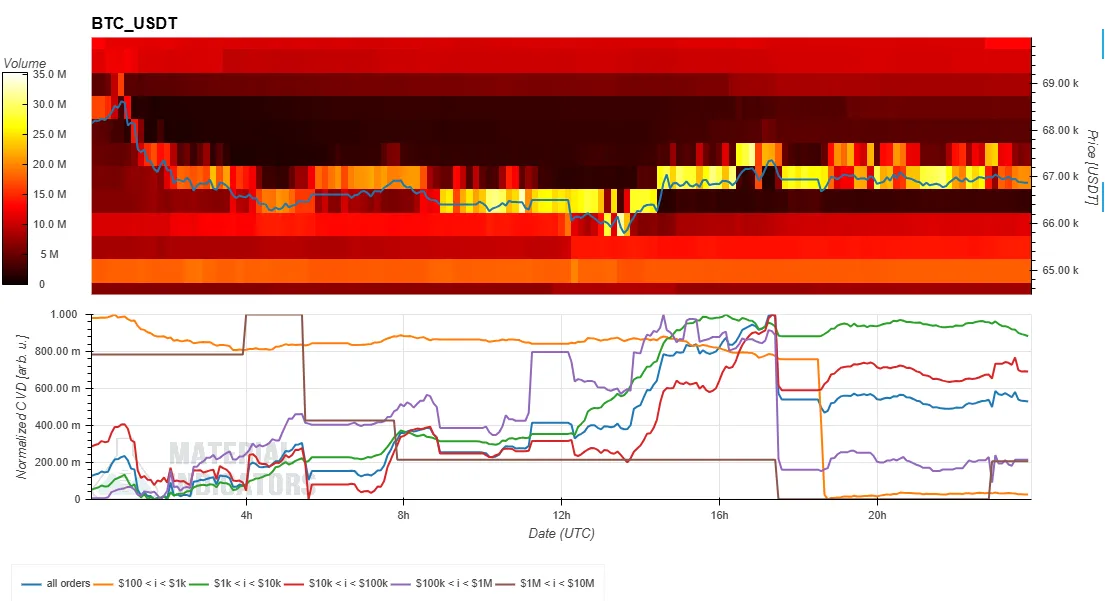
Task: Click the 67.00 k price axis label
Action: coord(1060,177)
